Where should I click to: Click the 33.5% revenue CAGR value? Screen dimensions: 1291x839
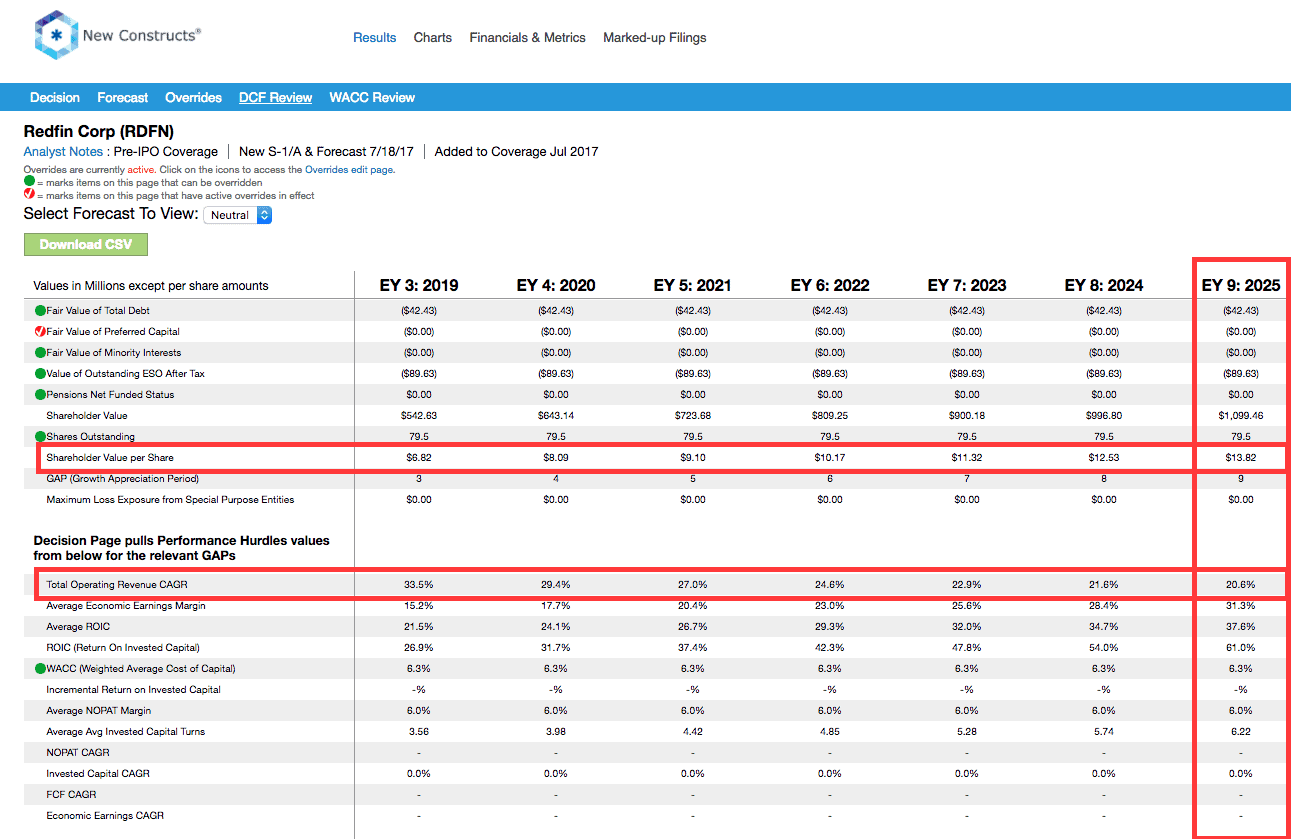tap(418, 584)
